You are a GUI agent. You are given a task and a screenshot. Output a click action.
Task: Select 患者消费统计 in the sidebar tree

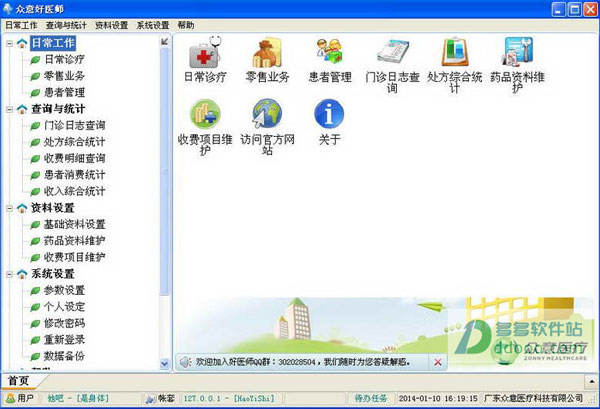(x=75, y=175)
